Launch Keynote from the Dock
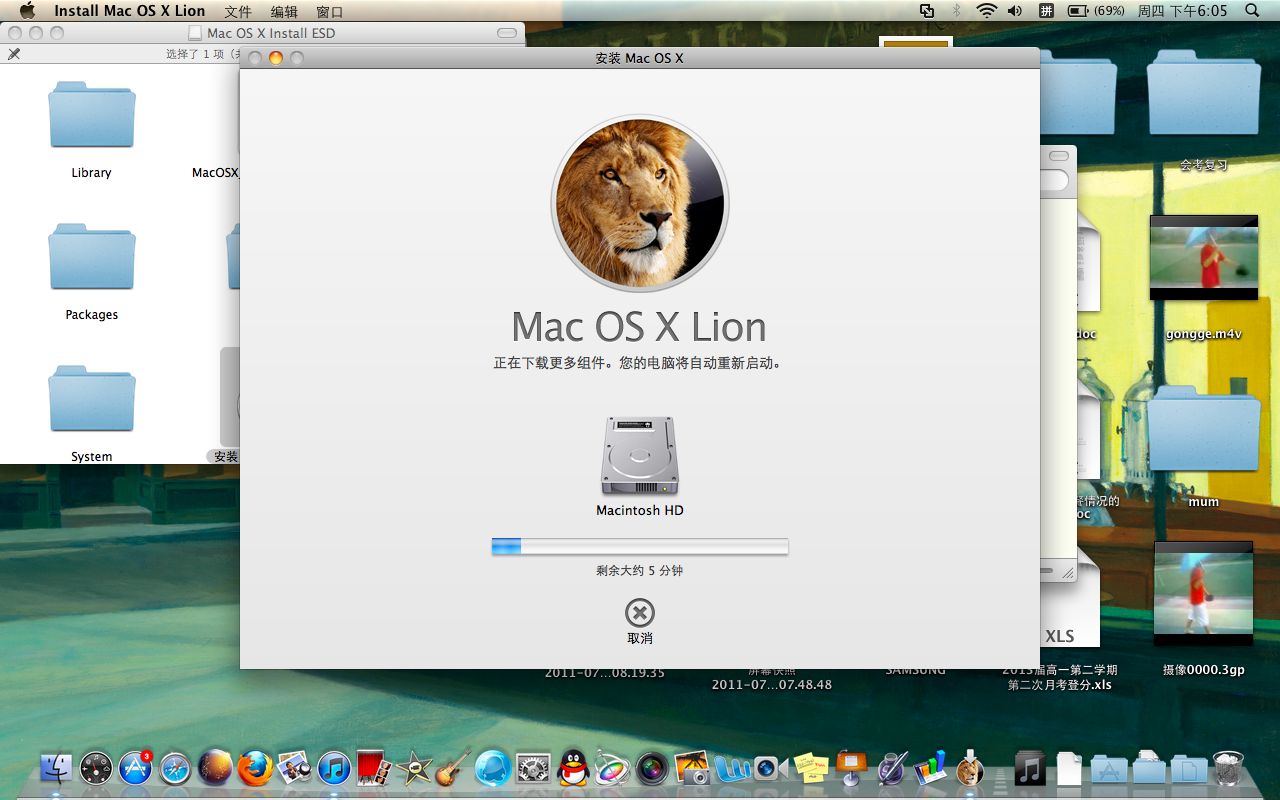Image resolution: width=1280 pixels, height=800 pixels. [x=851, y=768]
